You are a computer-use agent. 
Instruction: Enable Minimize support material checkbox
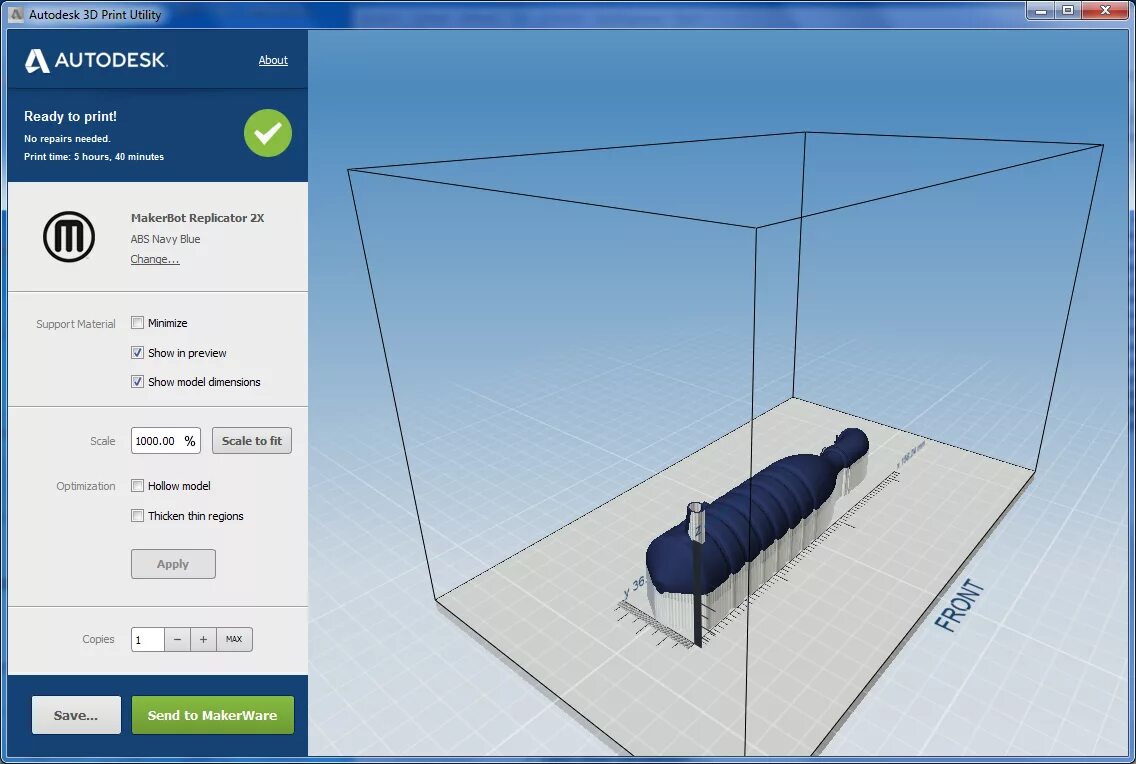tap(138, 323)
